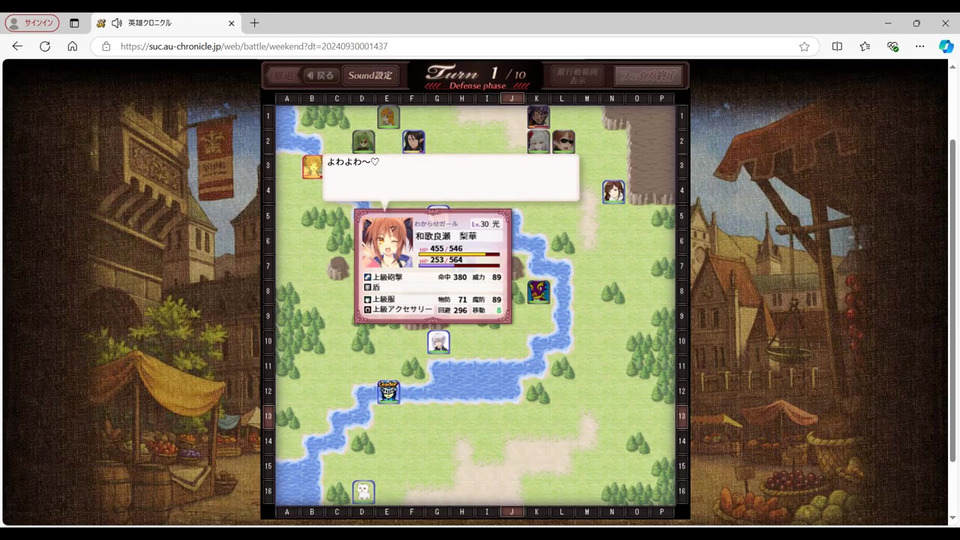Select the sunglasses-wearing unit on row 2
The height and width of the screenshot is (540, 960).
563,141
